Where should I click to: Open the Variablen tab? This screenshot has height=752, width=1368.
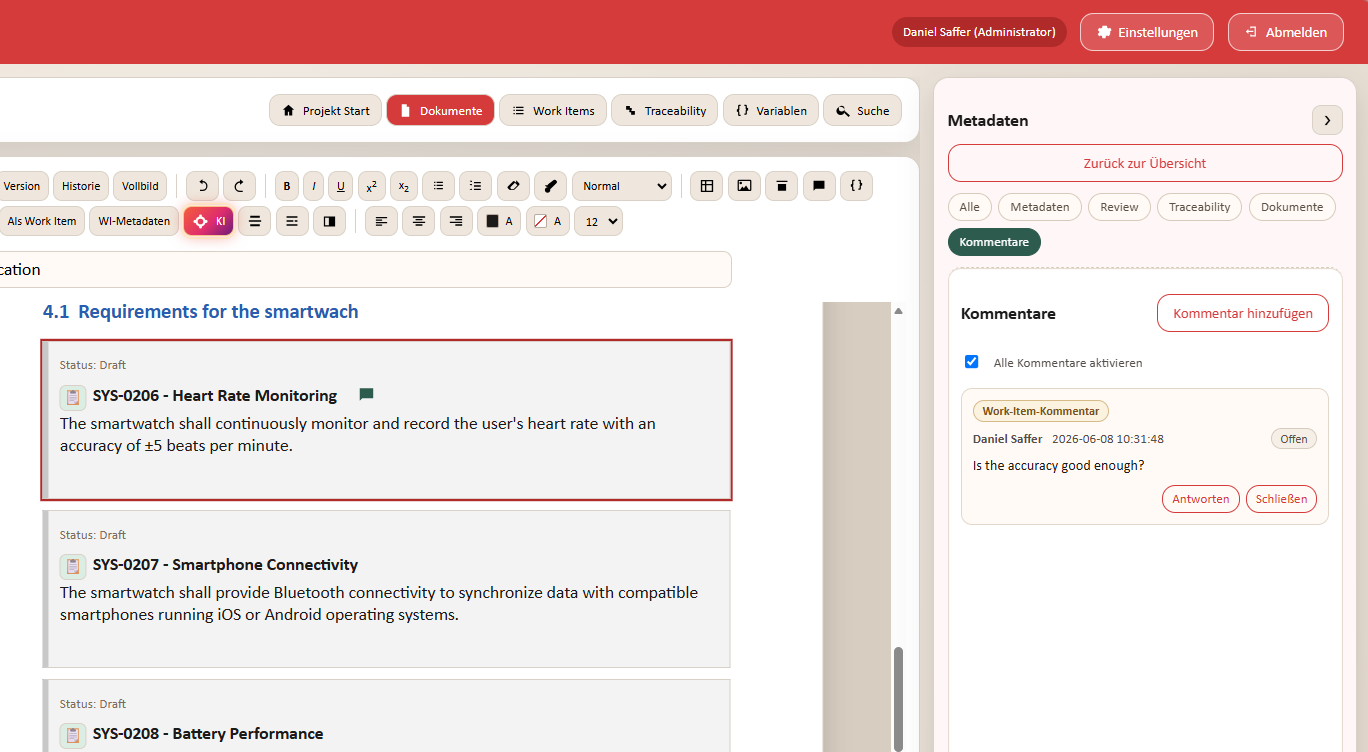click(771, 110)
